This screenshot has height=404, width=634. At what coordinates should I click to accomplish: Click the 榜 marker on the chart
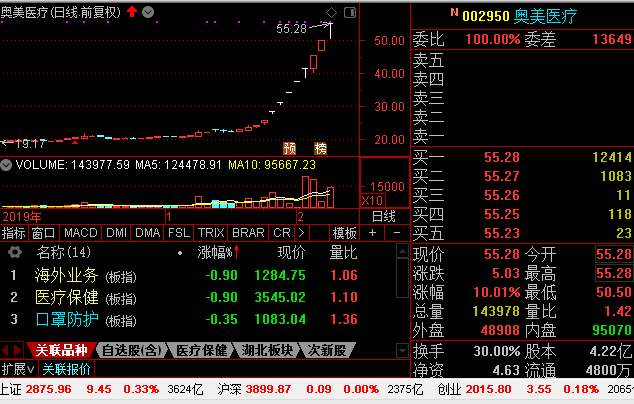tap(320, 148)
